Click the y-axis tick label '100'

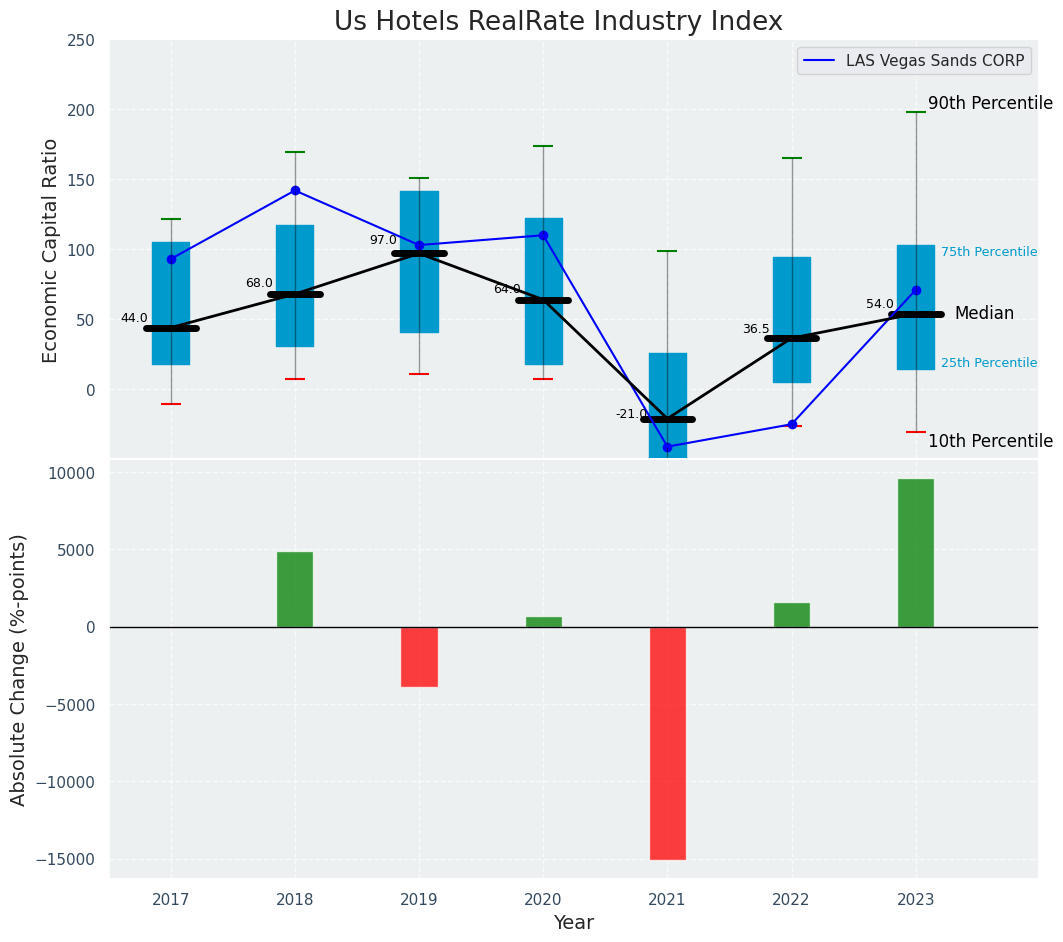81,250
